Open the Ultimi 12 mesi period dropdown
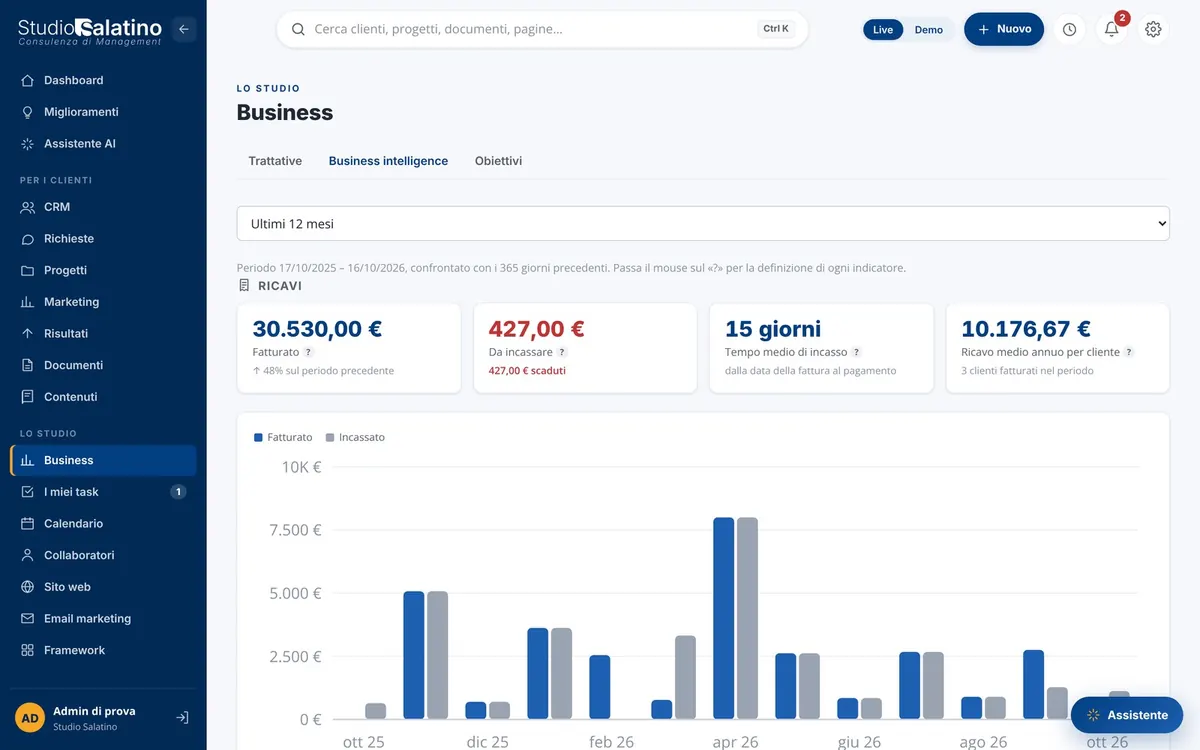The width and height of the screenshot is (1200, 750). 703,224
